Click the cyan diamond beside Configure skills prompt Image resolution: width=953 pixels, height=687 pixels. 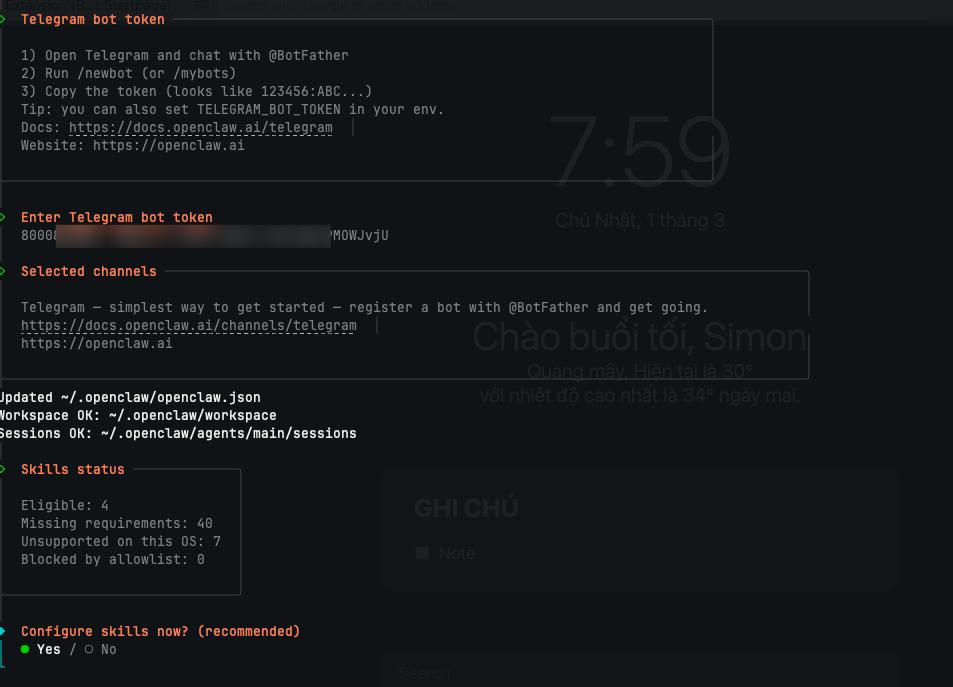(3, 631)
